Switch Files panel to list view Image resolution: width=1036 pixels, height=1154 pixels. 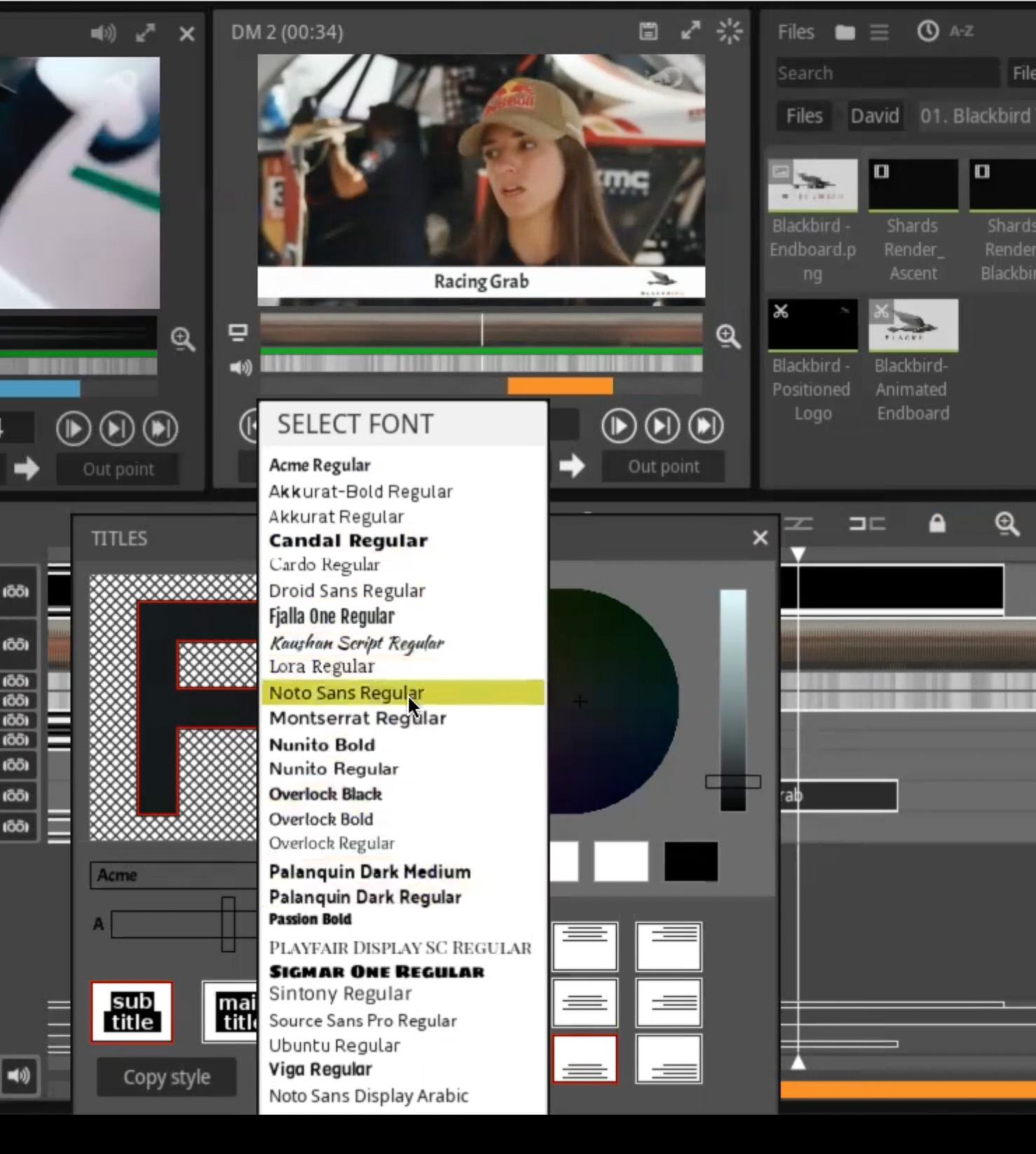coord(879,32)
